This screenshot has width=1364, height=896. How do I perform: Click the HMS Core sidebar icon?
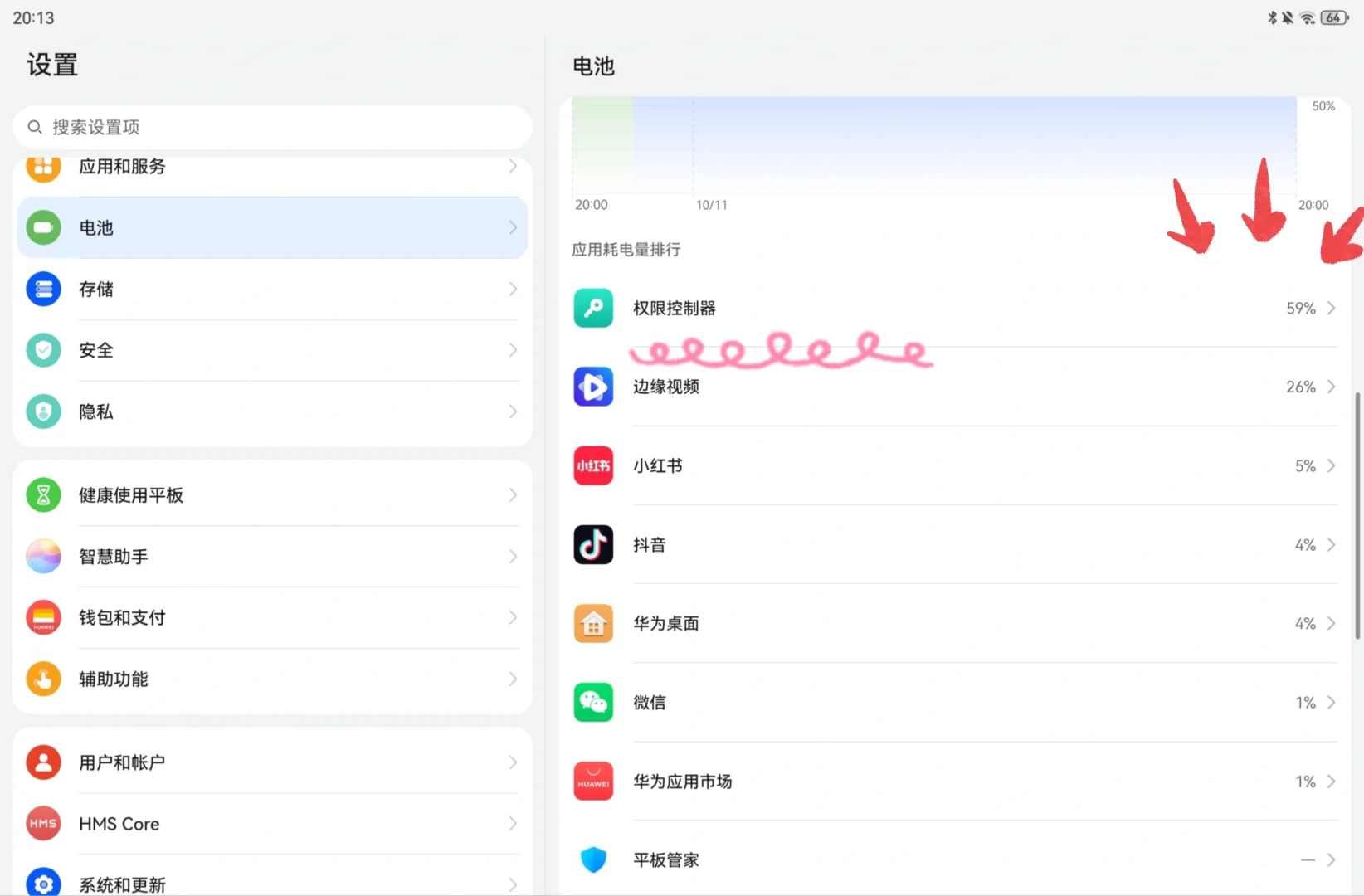click(x=43, y=823)
